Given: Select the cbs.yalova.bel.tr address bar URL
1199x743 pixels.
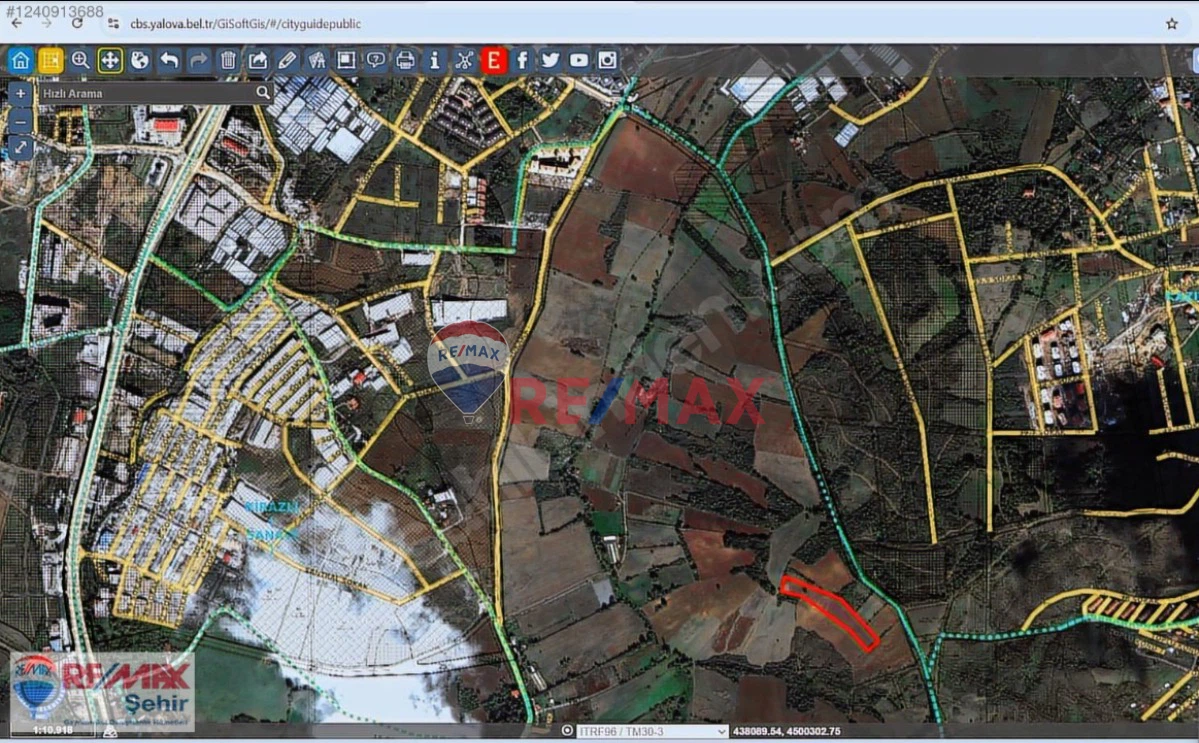Looking at the screenshot, I should (x=245, y=24).
